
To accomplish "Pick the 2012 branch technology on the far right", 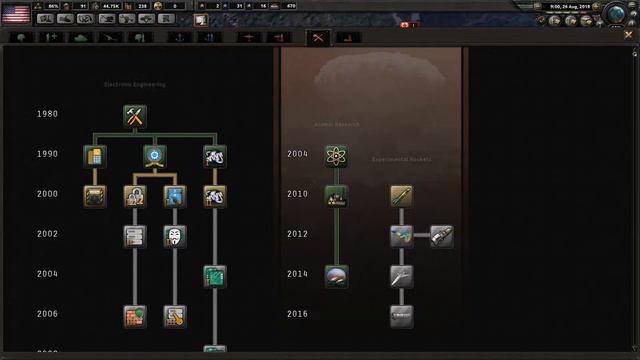I will pyautogui.click(x=442, y=236).
